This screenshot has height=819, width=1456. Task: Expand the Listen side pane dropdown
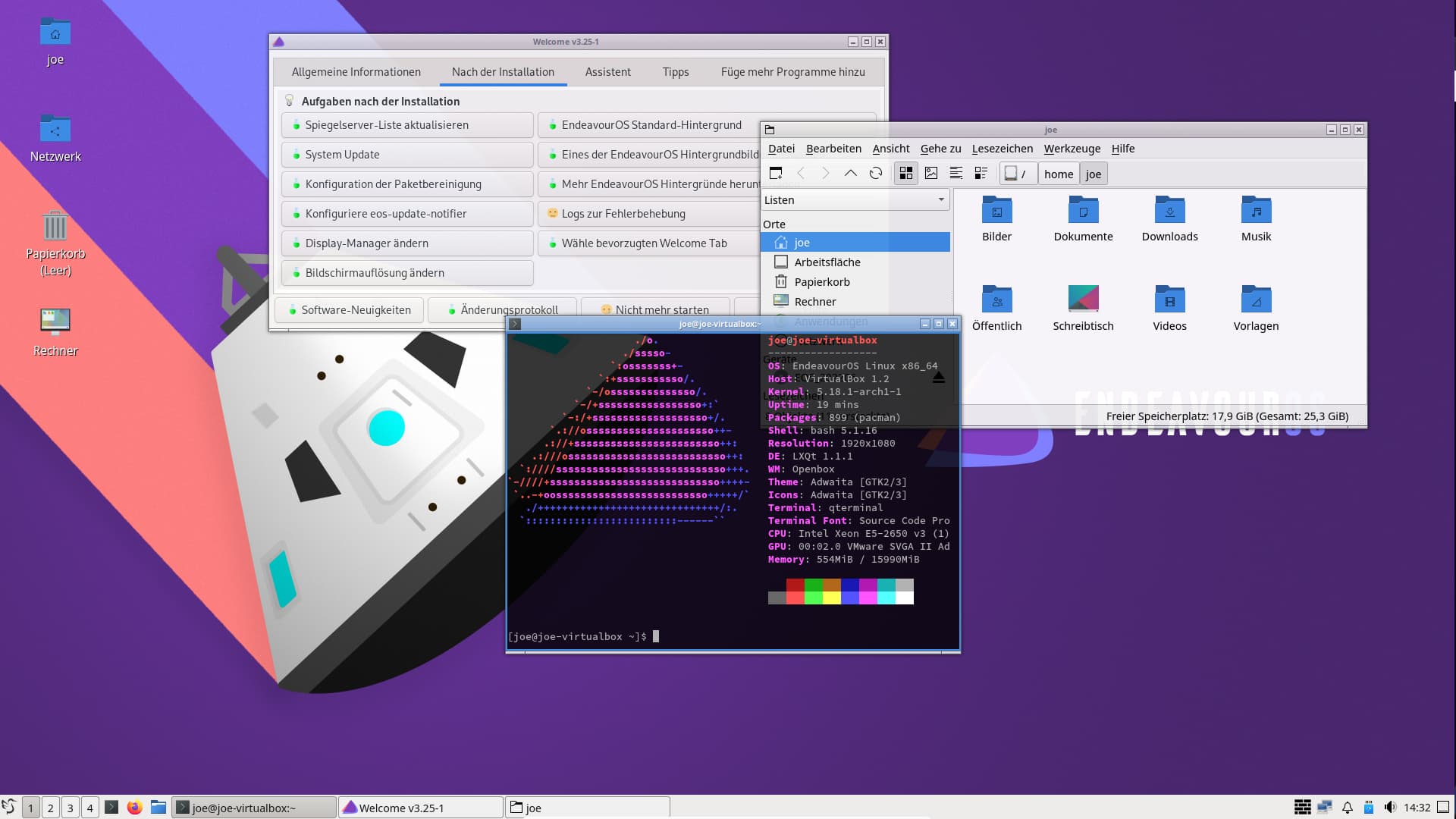click(855, 199)
